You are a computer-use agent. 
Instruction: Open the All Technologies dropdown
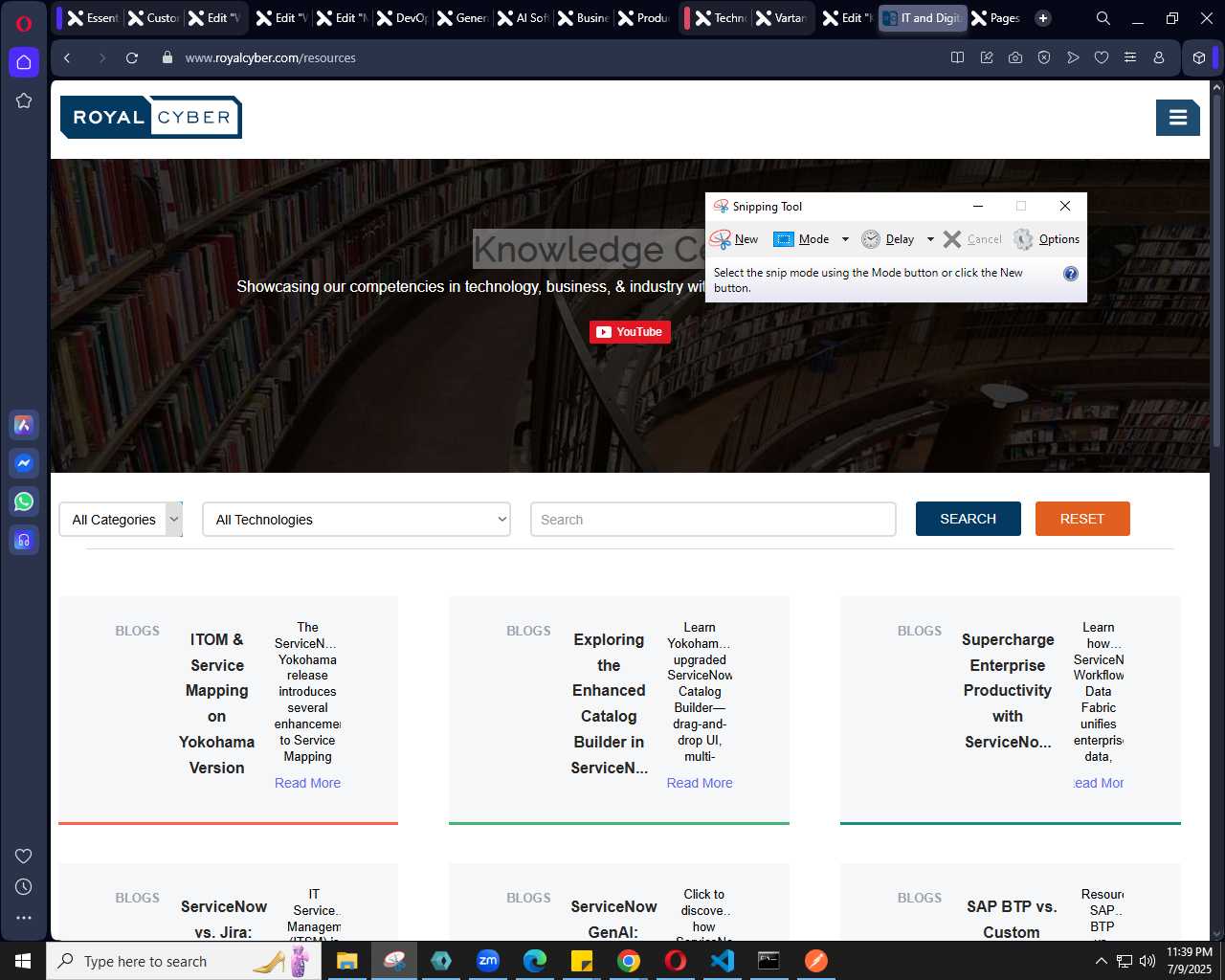(356, 520)
